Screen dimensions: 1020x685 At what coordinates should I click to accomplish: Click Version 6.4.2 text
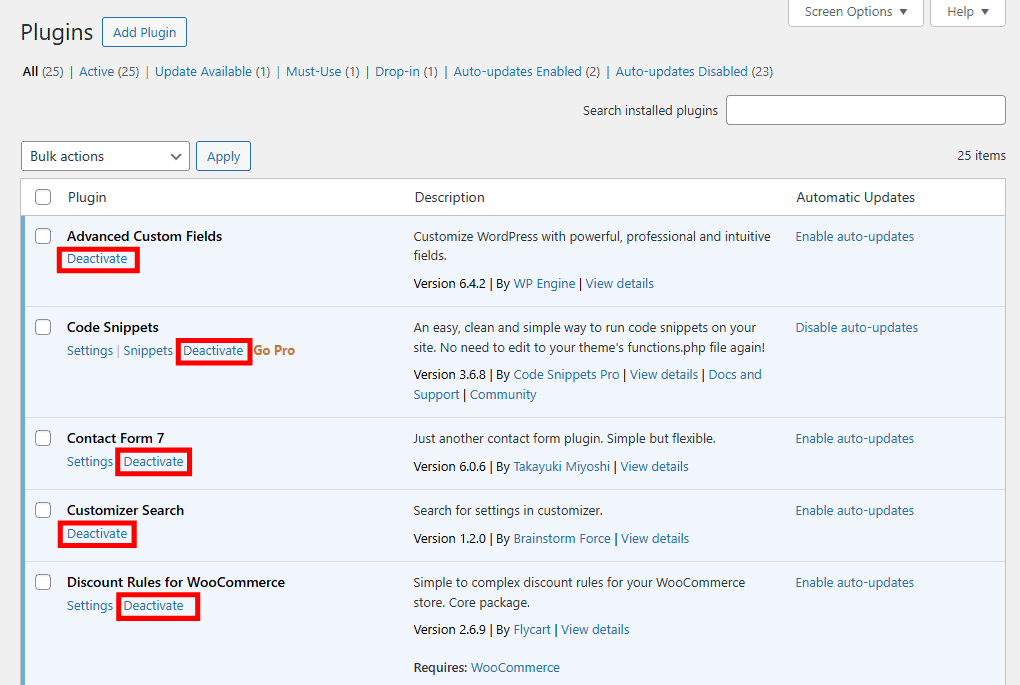click(x=450, y=284)
